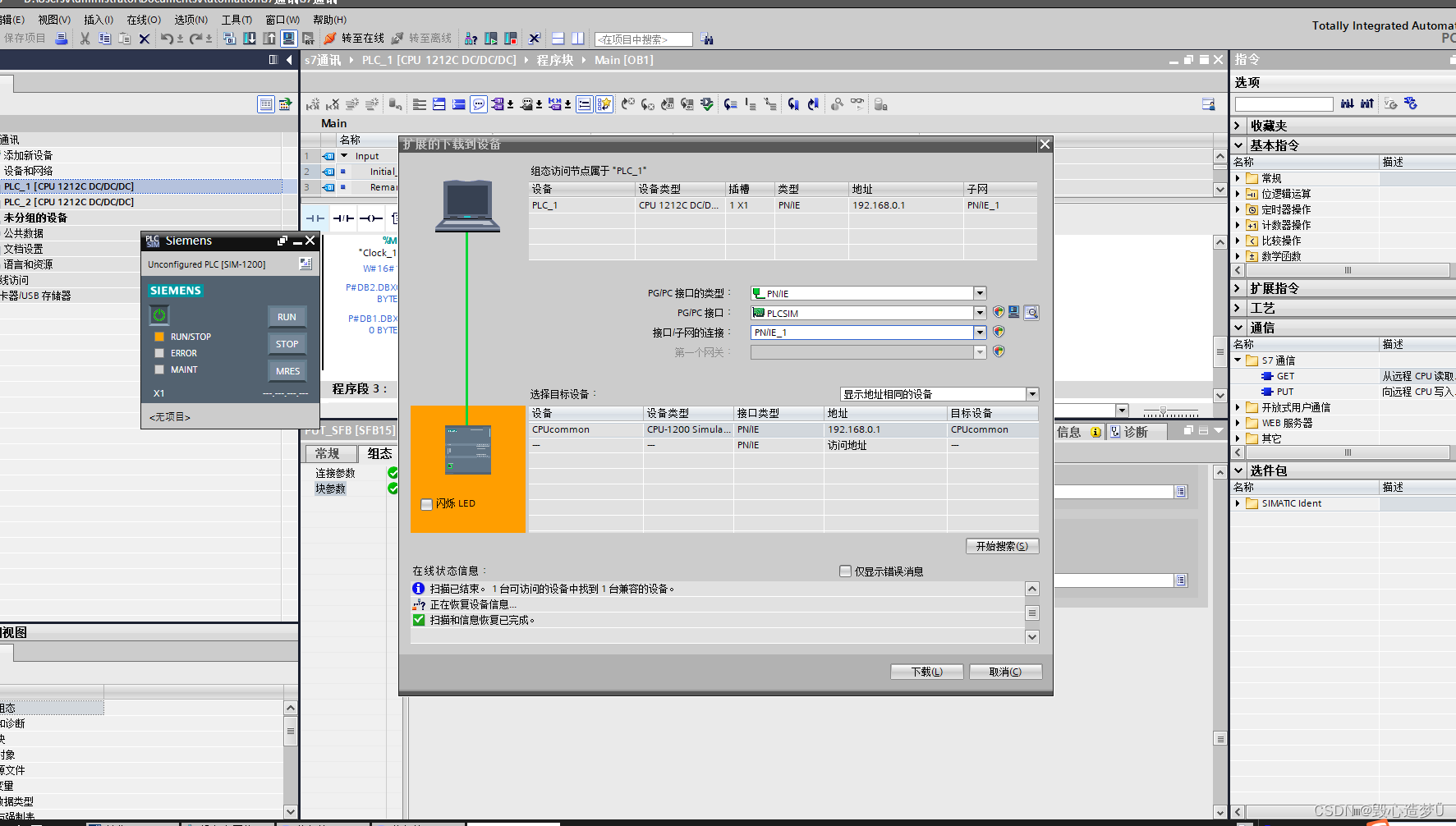Click the Start search button

(1002, 546)
